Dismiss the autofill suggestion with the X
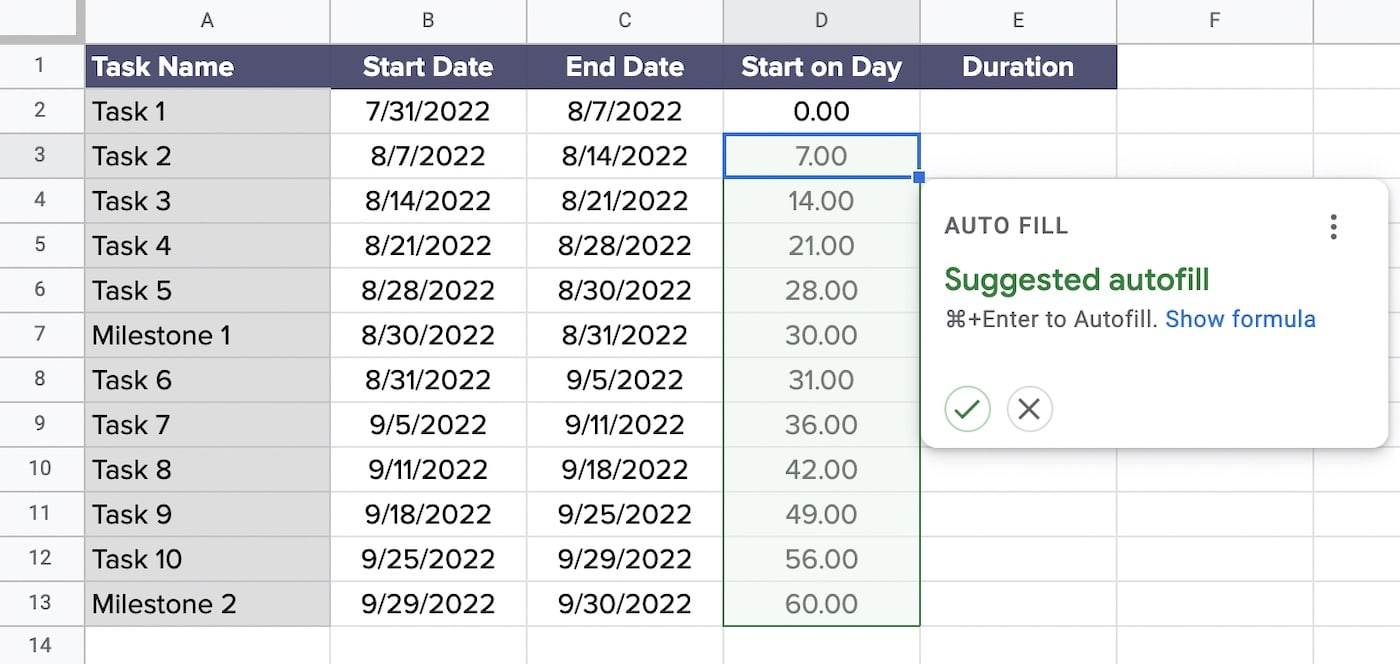Viewport: 1400px width, 664px height. click(1029, 408)
